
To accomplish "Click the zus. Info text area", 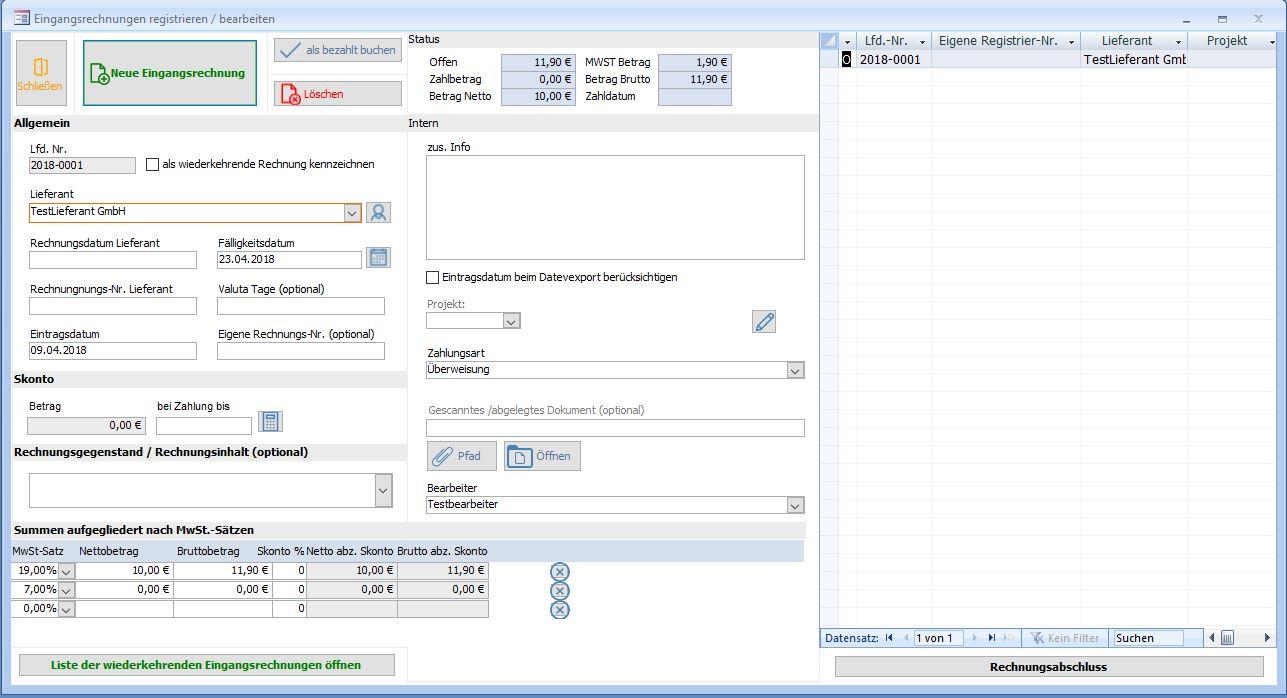I will 615,208.
